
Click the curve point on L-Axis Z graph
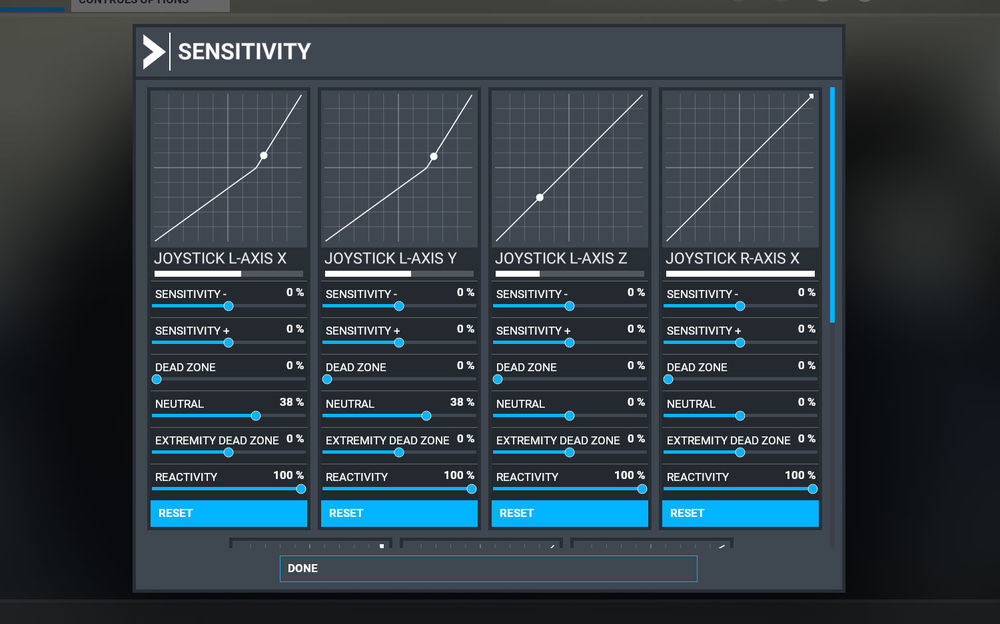540,198
